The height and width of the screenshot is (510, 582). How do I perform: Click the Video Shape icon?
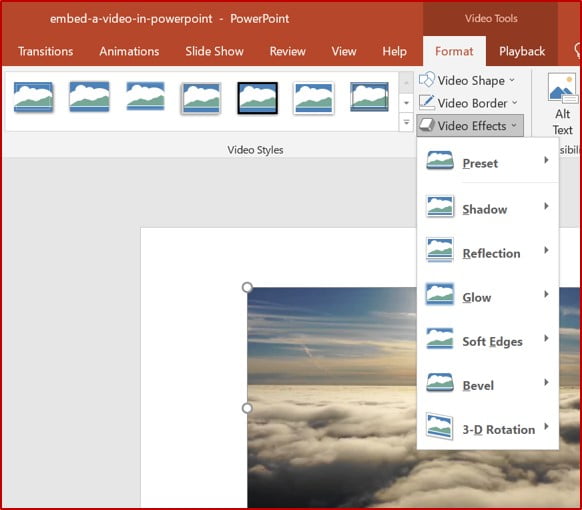click(427, 79)
